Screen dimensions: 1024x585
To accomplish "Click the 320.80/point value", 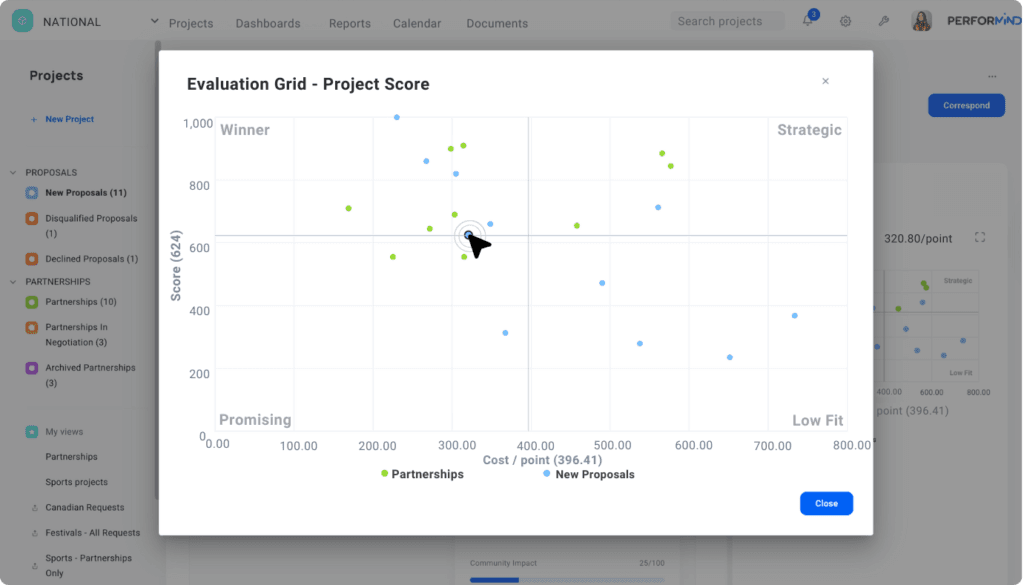I will pos(918,238).
